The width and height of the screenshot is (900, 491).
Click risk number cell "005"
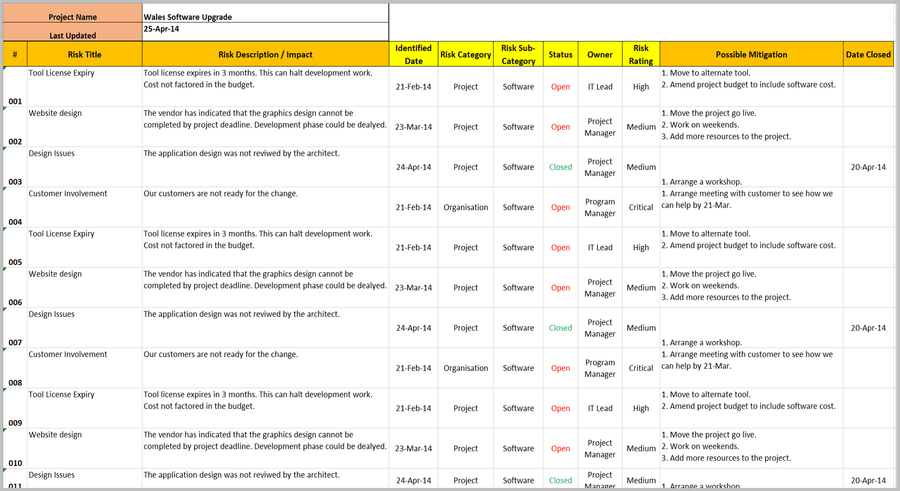point(15,248)
